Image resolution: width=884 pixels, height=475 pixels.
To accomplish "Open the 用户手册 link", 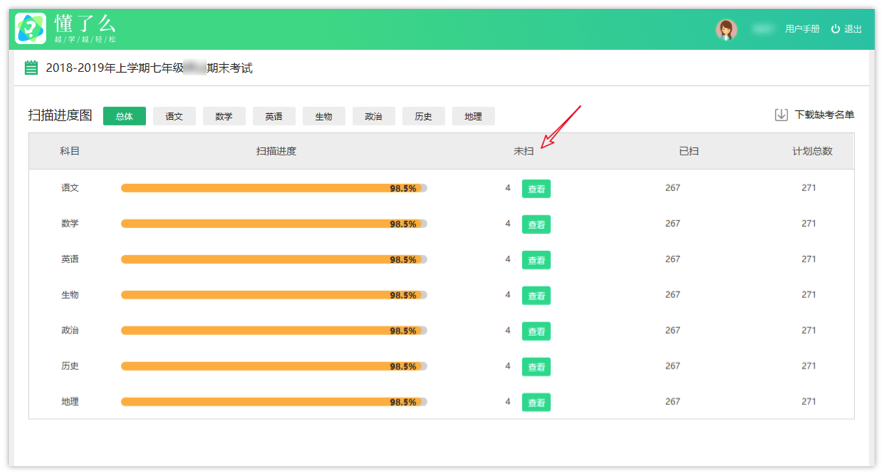I will pos(802,29).
